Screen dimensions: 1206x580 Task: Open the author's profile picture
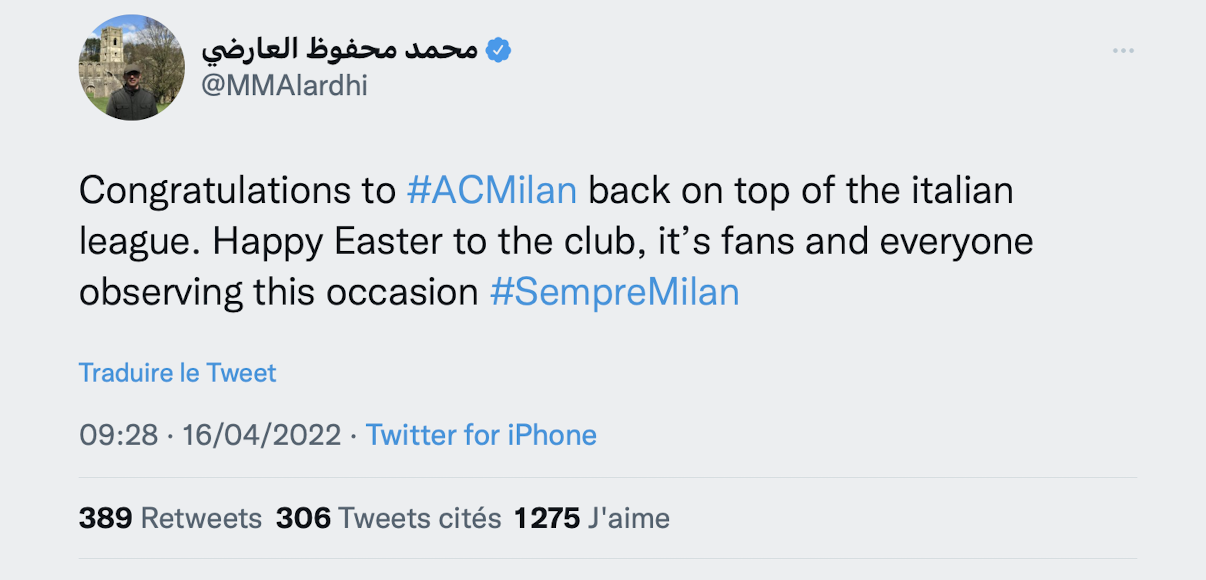click(x=131, y=68)
